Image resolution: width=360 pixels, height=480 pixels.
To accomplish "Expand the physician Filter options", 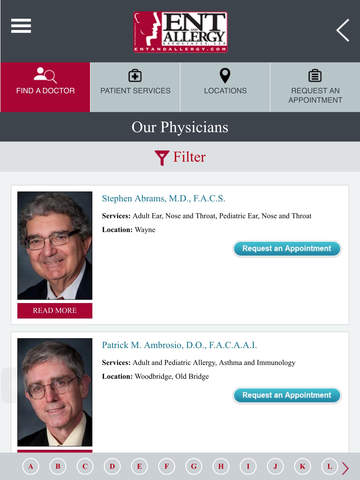I will click(180, 157).
